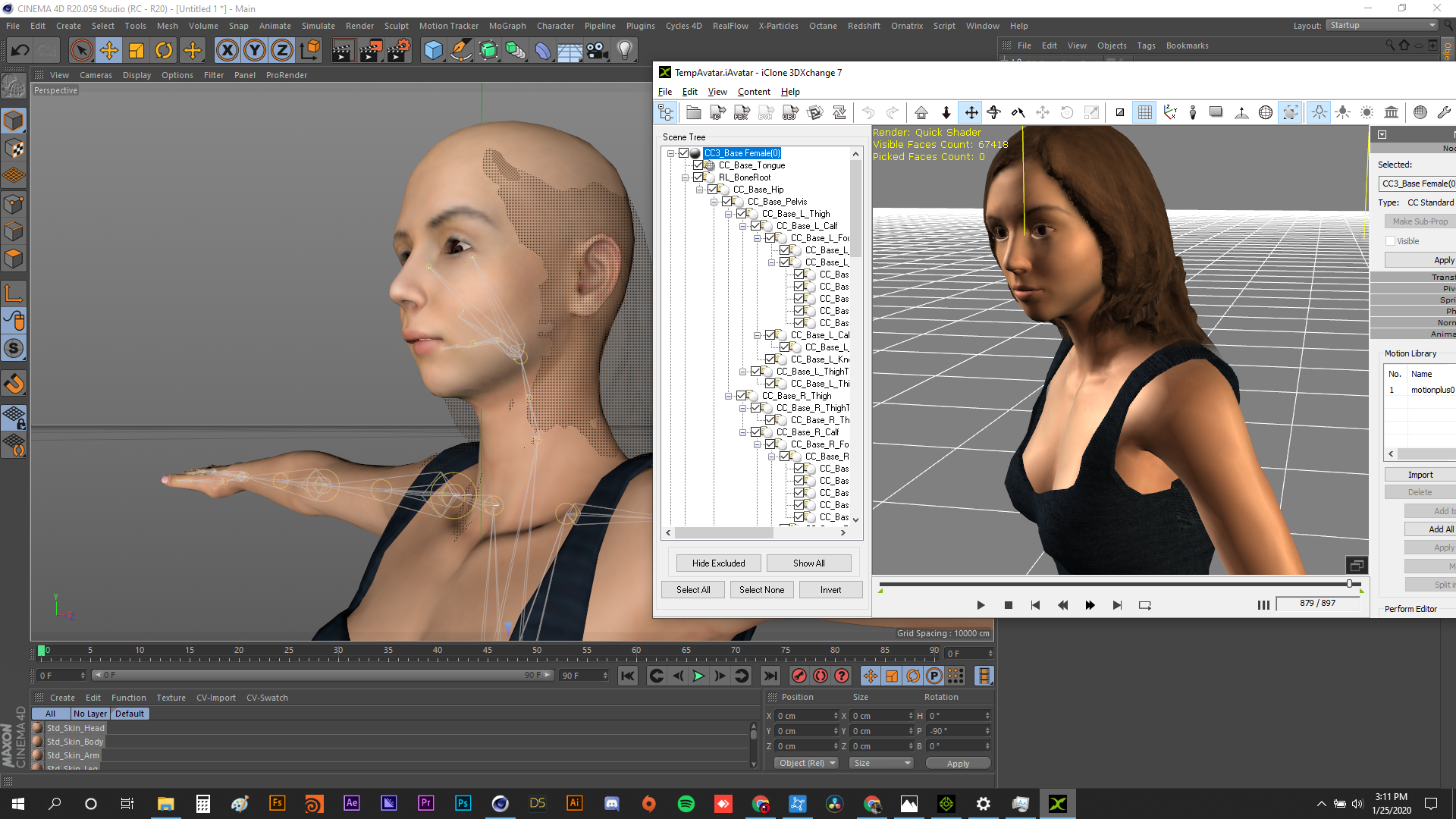
Task: Click the Camera object icon
Action: pos(598,51)
